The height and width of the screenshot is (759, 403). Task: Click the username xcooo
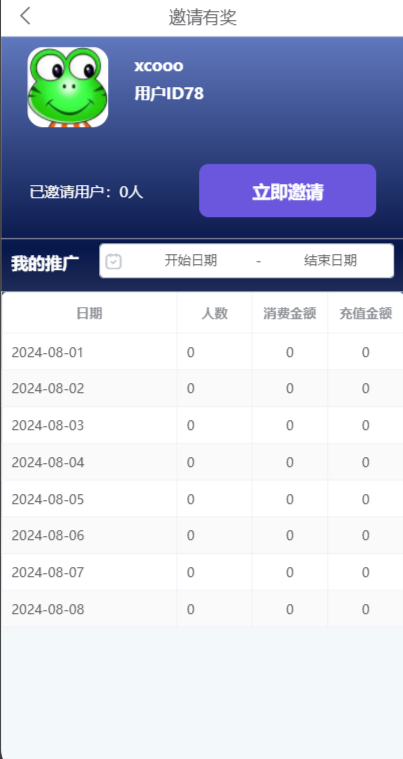pyautogui.click(x=159, y=66)
